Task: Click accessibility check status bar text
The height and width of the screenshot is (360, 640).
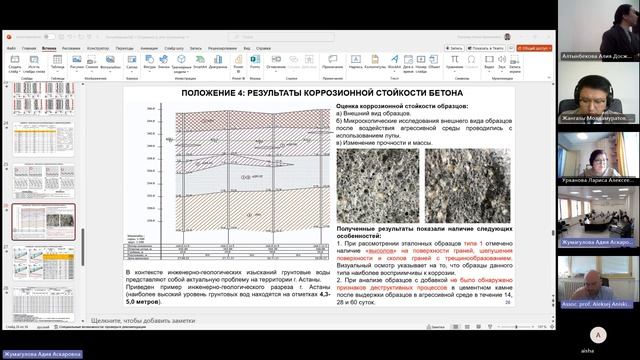Action: pyautogui.click(x=100, y=327)
